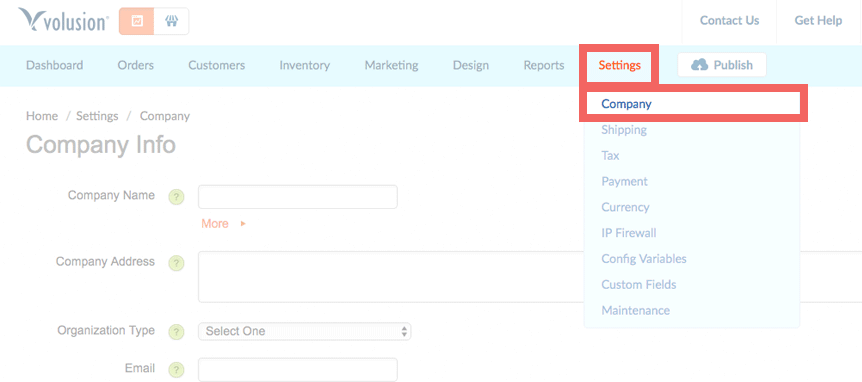The height and width of the screenshot is (382, 862).
Task: Select Payment from Settings dropdown
Action: coord(625,181)
